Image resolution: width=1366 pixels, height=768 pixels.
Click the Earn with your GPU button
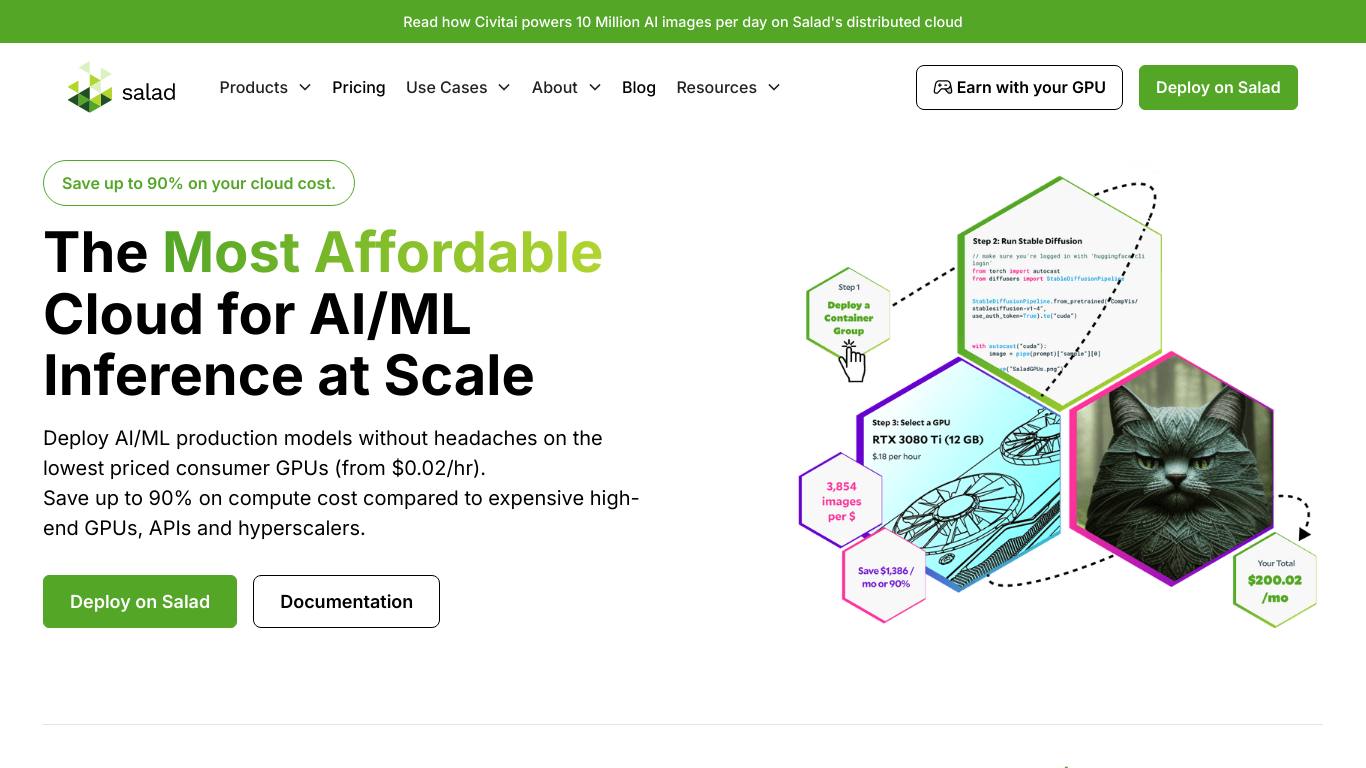pyautogui.click(x=1019, y=87)
